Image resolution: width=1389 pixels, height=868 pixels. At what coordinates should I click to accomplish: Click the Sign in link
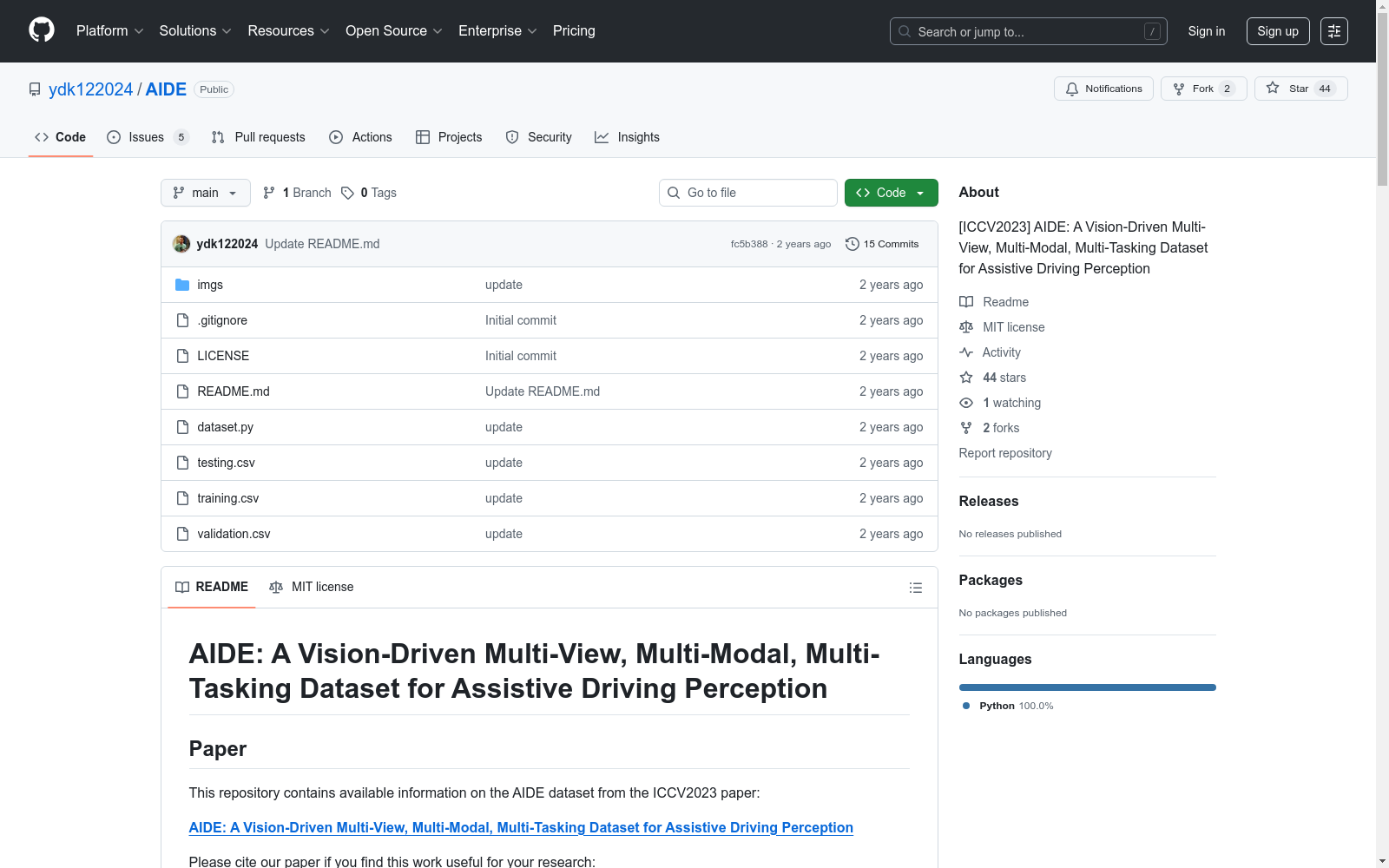click(x=1207, y=31)
